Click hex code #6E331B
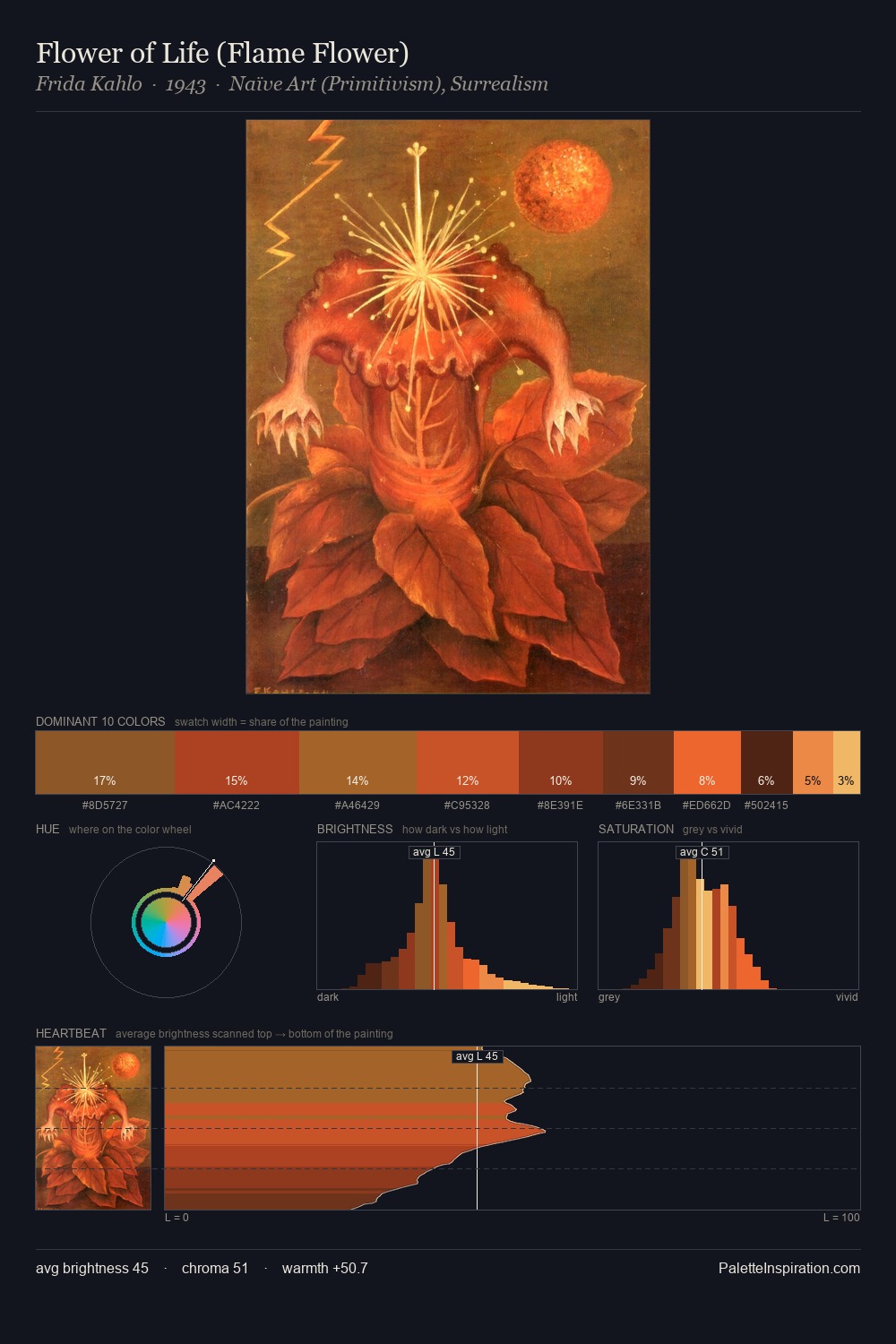Viewport: 896px width, 1344px height. point(638,806)
